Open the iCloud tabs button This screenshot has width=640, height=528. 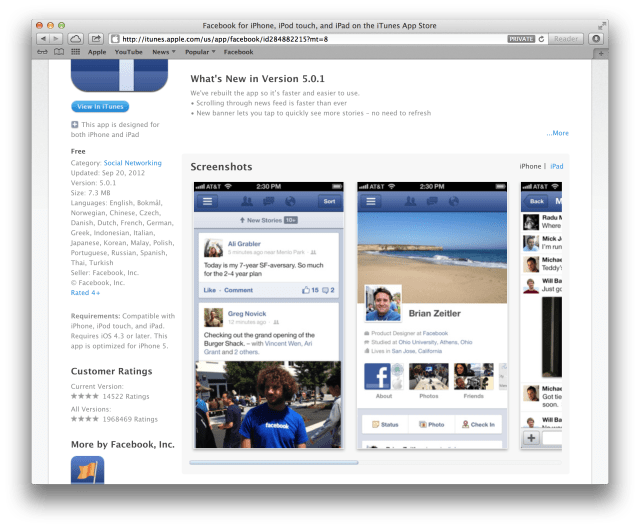pyautogui.click(x=75, y=39)
